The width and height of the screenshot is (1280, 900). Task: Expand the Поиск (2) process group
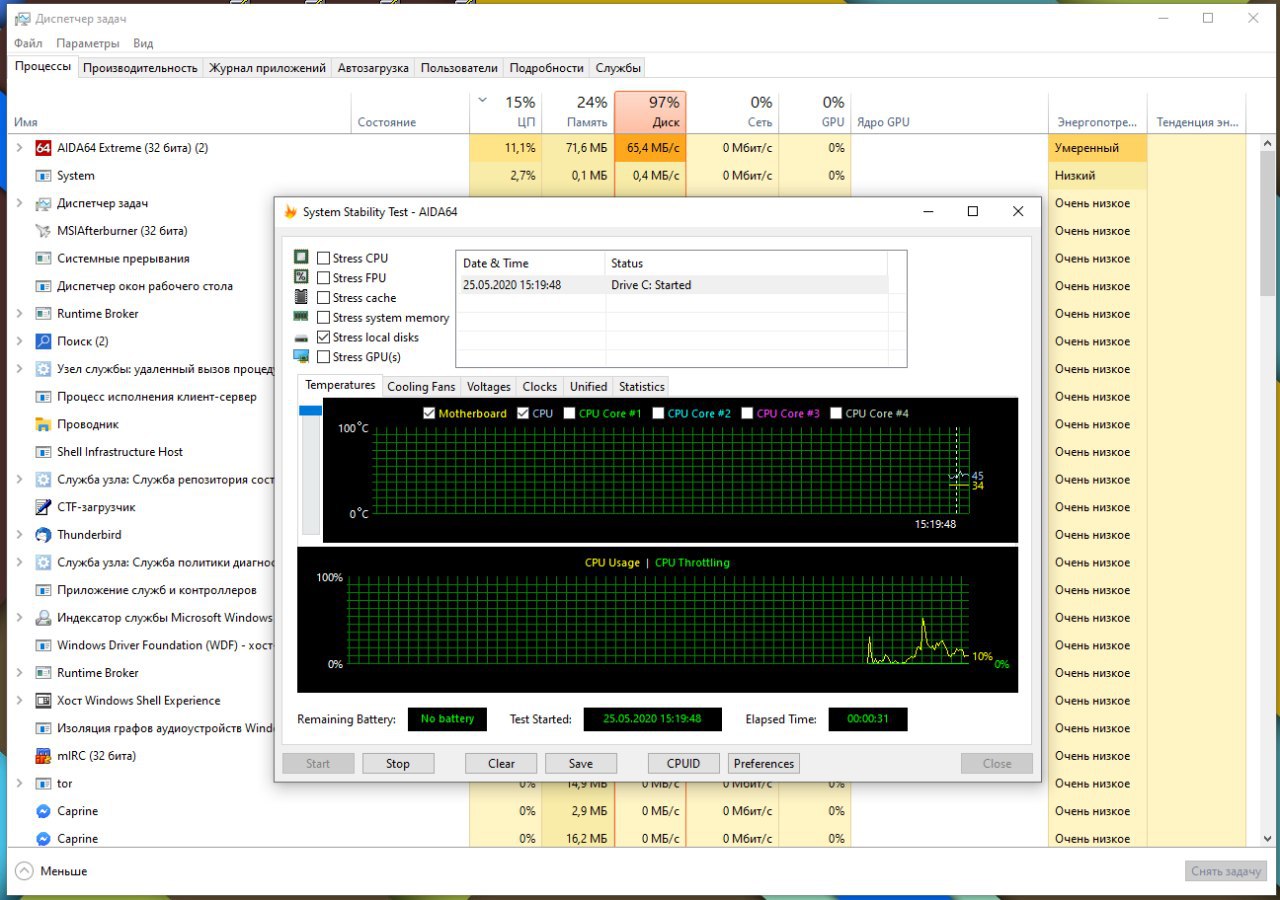click(19, 342)
